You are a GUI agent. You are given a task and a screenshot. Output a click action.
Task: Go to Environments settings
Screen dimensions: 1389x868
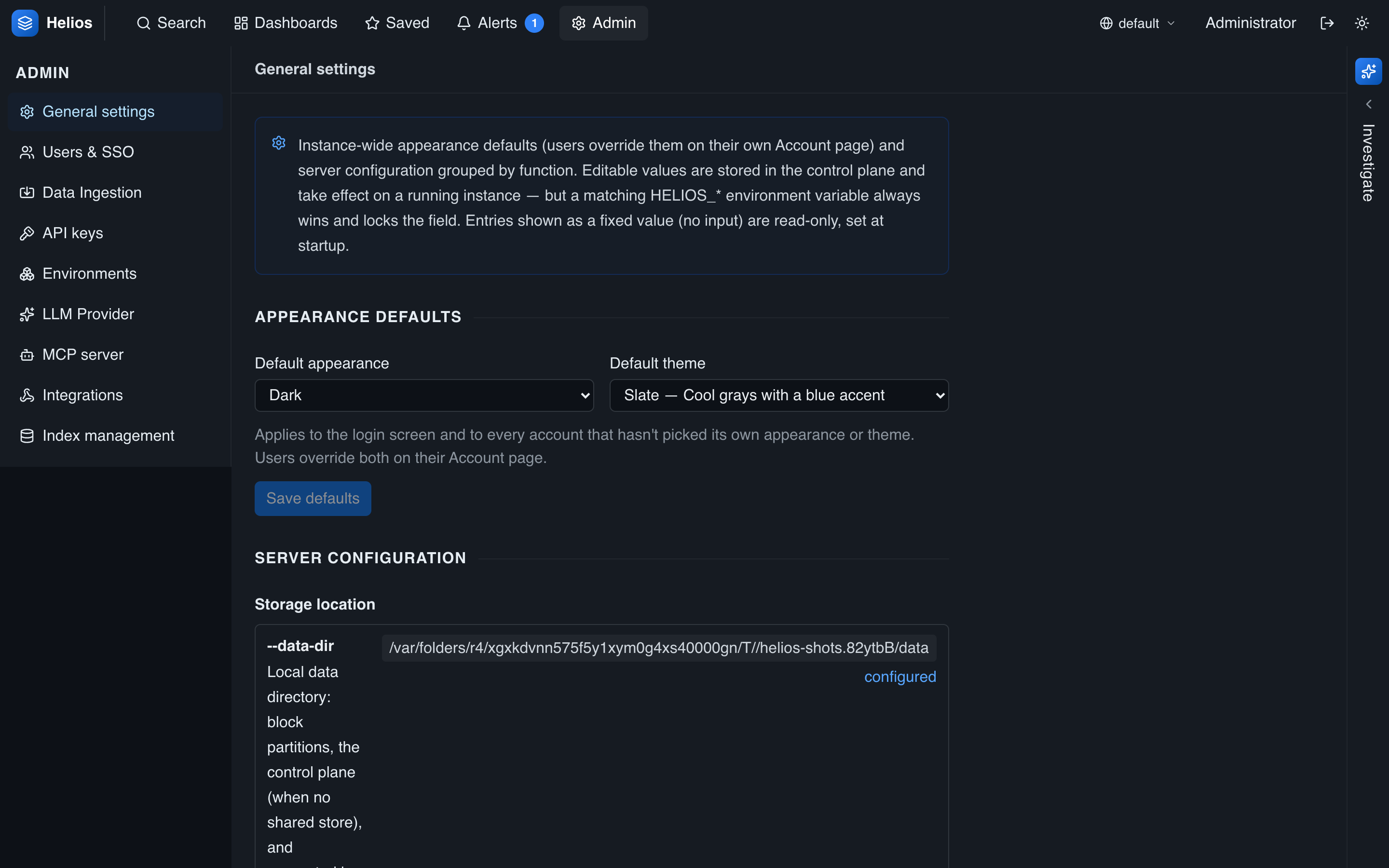115,274
